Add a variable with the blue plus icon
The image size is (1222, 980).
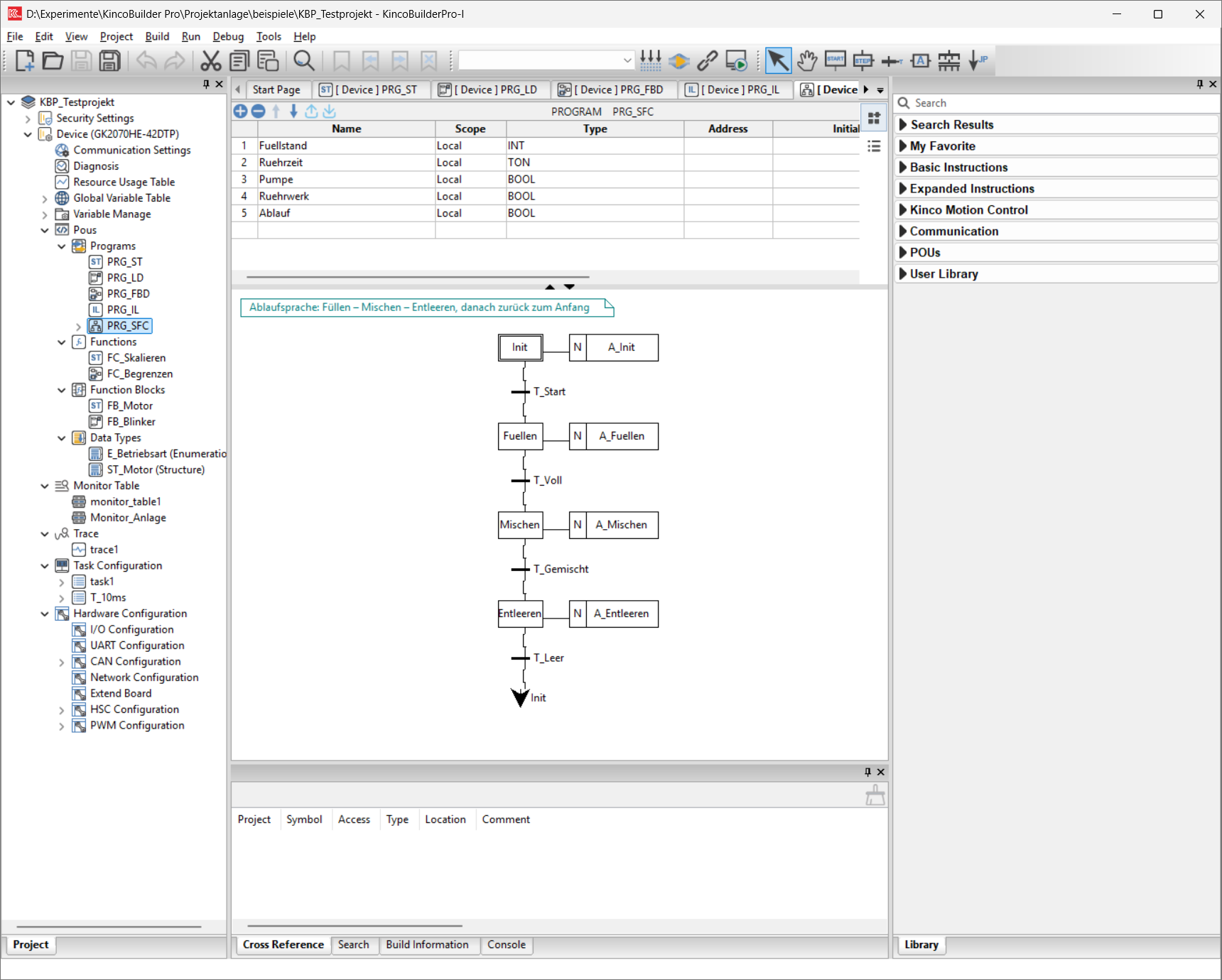[x=240, y=111]
